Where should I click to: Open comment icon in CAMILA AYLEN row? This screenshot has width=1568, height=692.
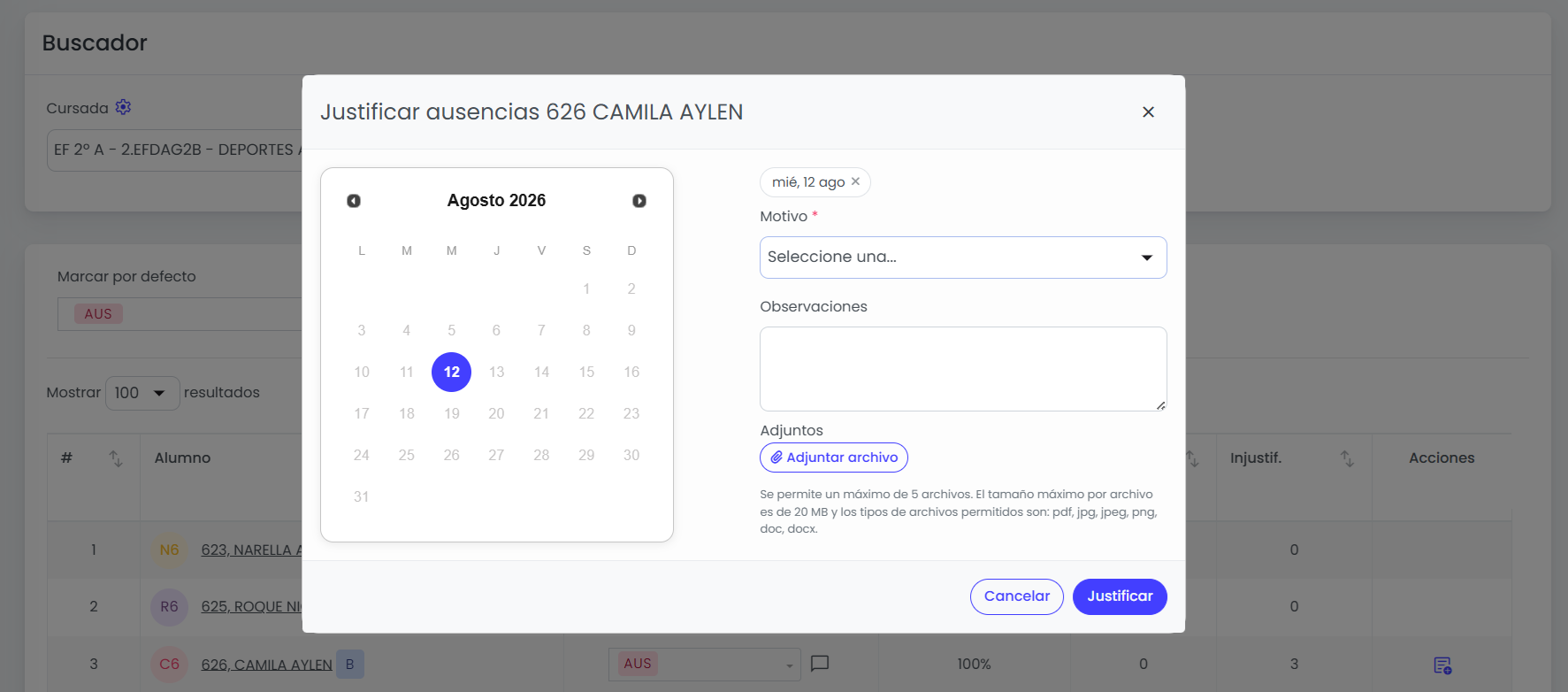point(820,663)
